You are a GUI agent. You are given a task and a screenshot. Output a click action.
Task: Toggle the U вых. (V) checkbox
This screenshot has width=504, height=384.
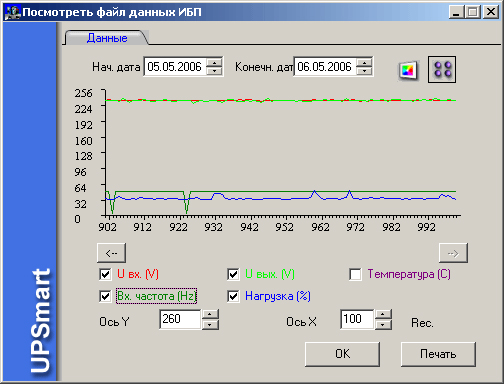coord(233,274)
